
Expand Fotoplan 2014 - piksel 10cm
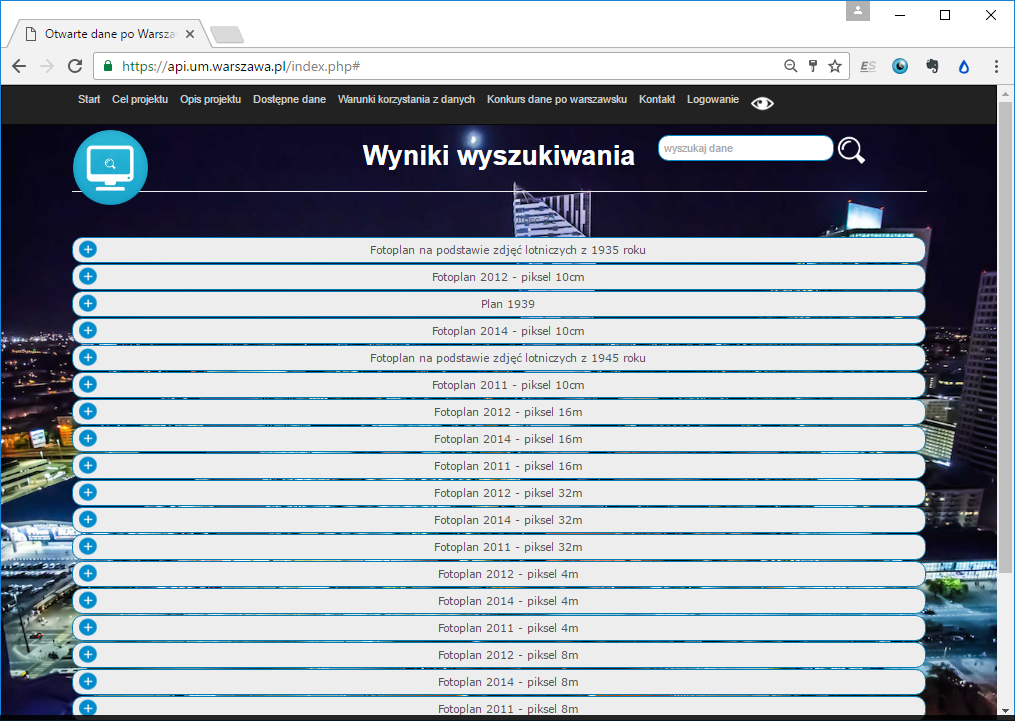(x=88, y=330)
